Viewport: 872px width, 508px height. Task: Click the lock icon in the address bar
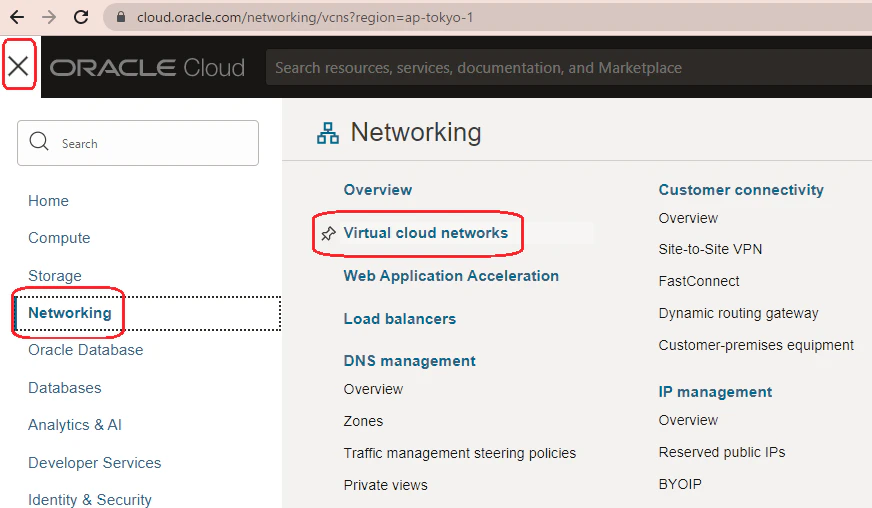tap(121, 17)
